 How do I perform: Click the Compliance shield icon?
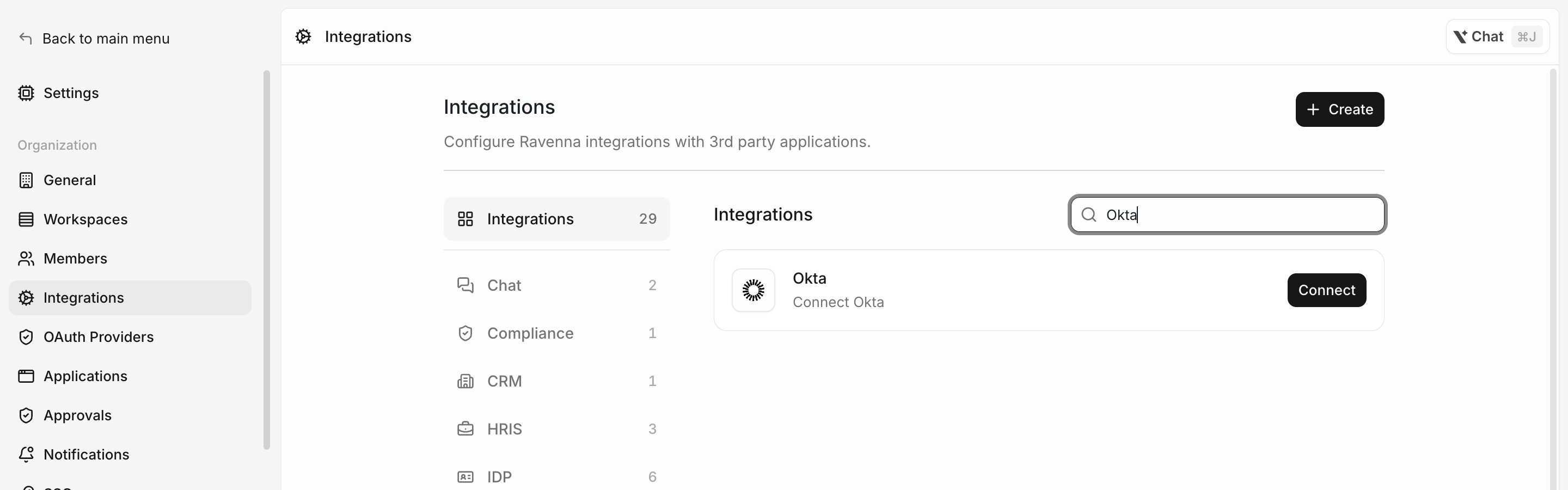pos(465,334)
